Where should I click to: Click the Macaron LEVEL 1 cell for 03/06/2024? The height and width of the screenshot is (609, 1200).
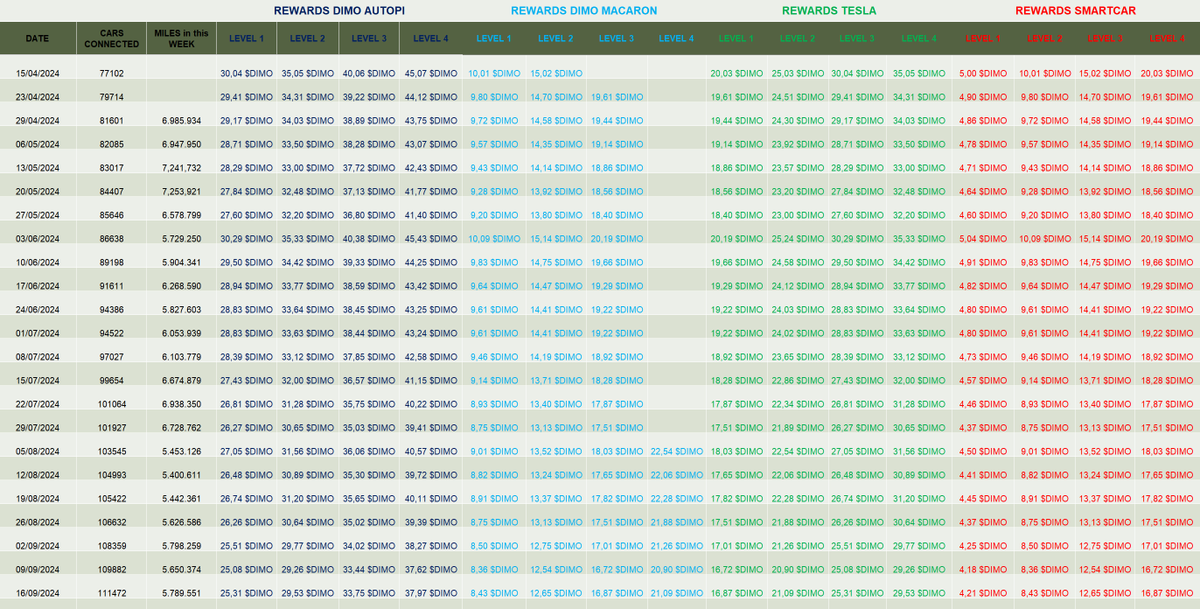click(x=492, y=239)
